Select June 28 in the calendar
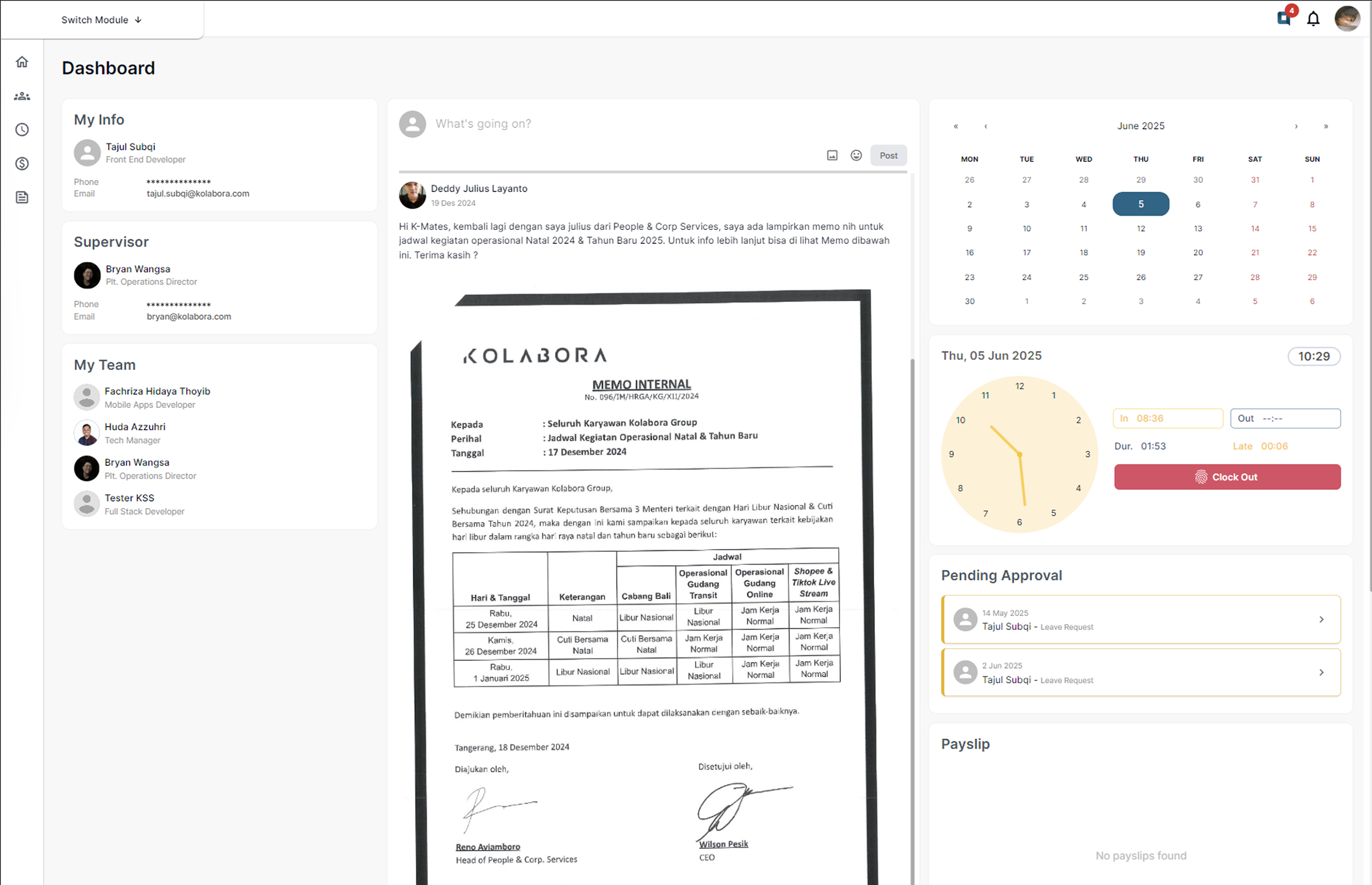This screenshot has height=885, width=1372. [x=1255, y=278]
